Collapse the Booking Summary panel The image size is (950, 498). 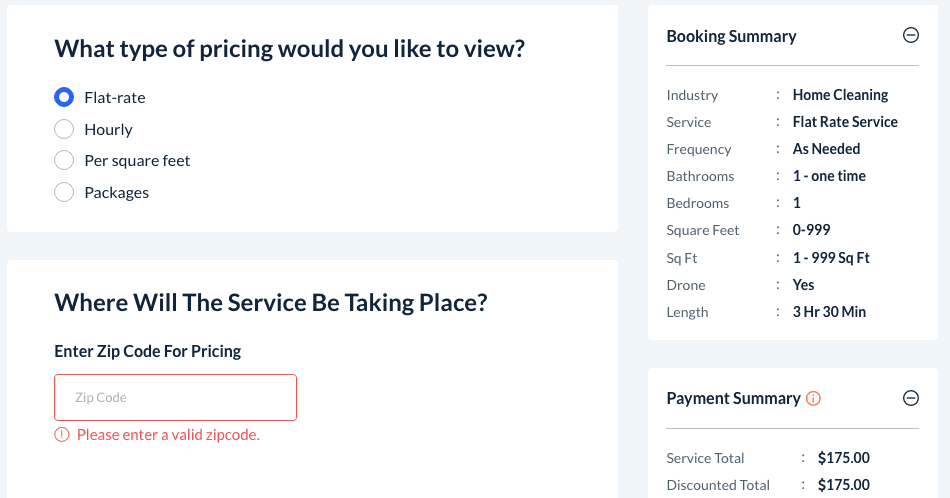point(911,36)
